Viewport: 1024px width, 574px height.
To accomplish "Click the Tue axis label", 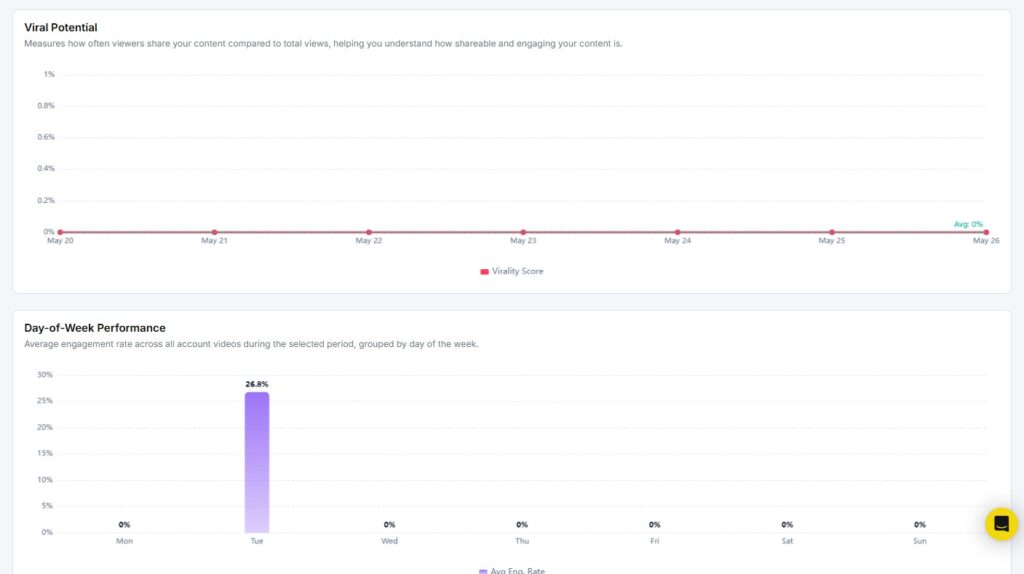I will [257, 541].
